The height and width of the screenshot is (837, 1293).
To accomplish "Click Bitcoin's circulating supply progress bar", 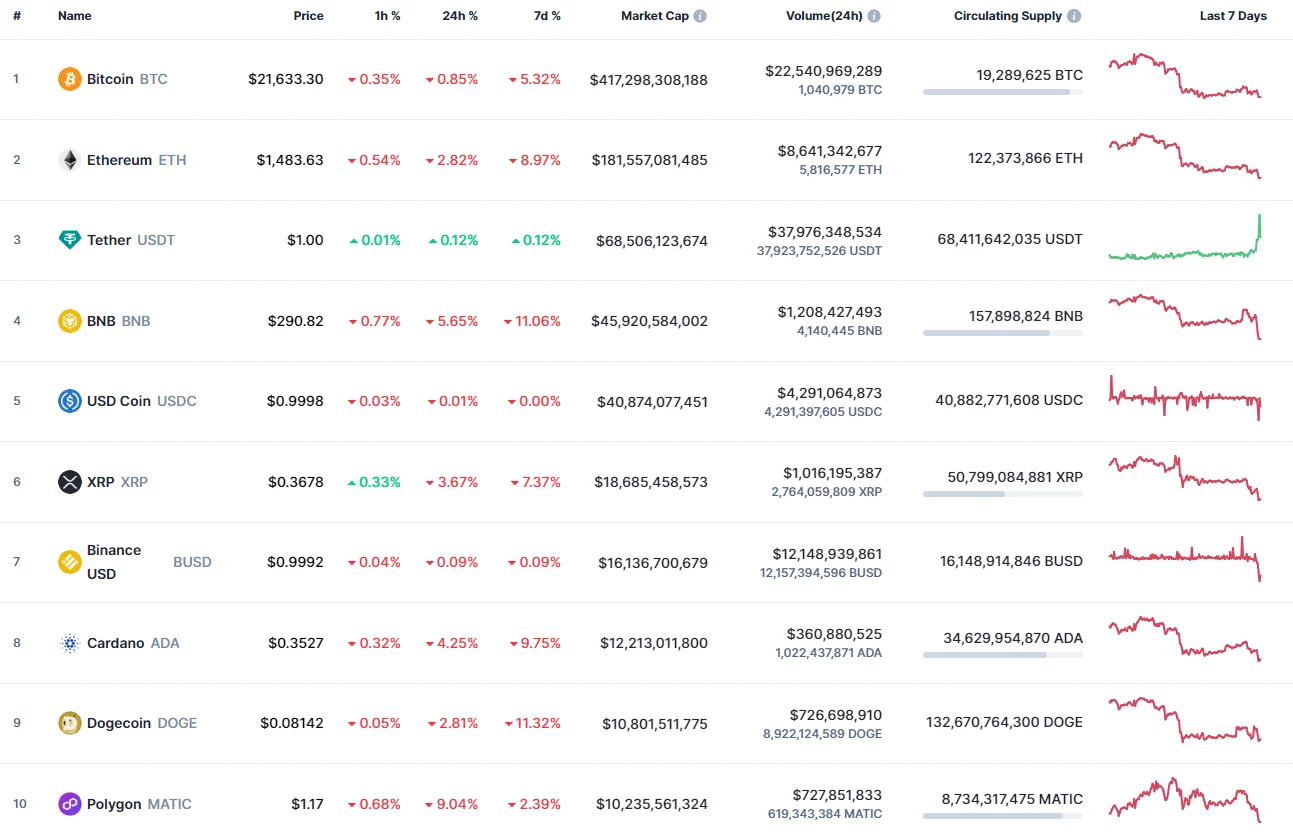I will [1002, 93].
